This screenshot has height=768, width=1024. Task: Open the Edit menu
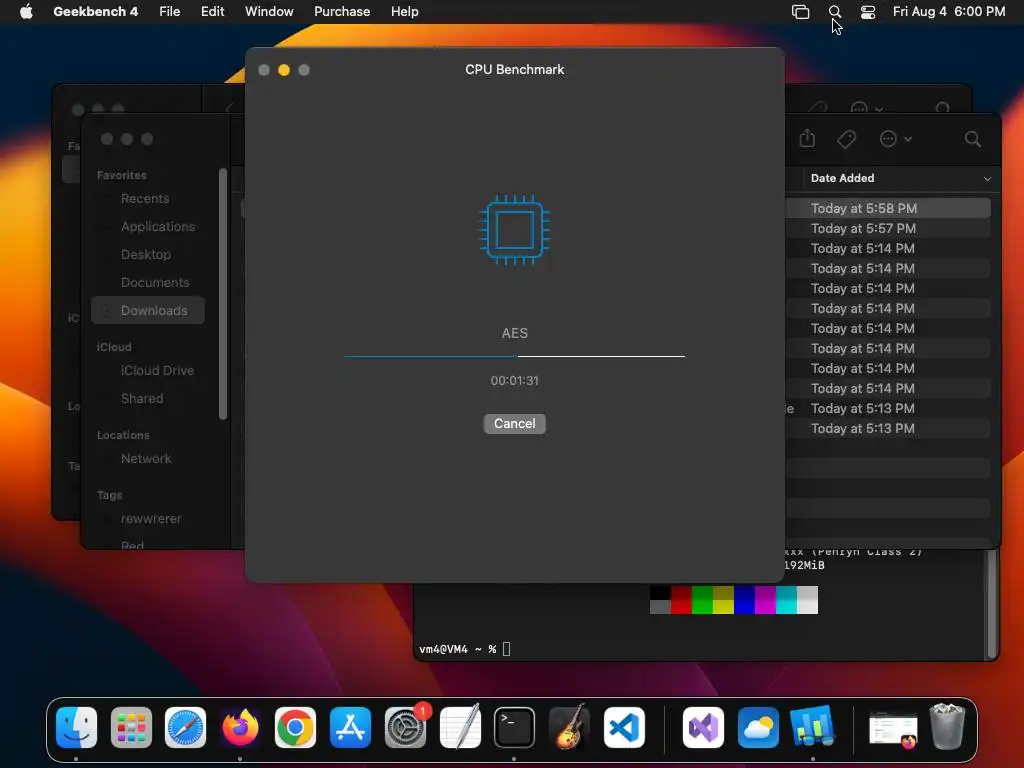tap(212, 12)
